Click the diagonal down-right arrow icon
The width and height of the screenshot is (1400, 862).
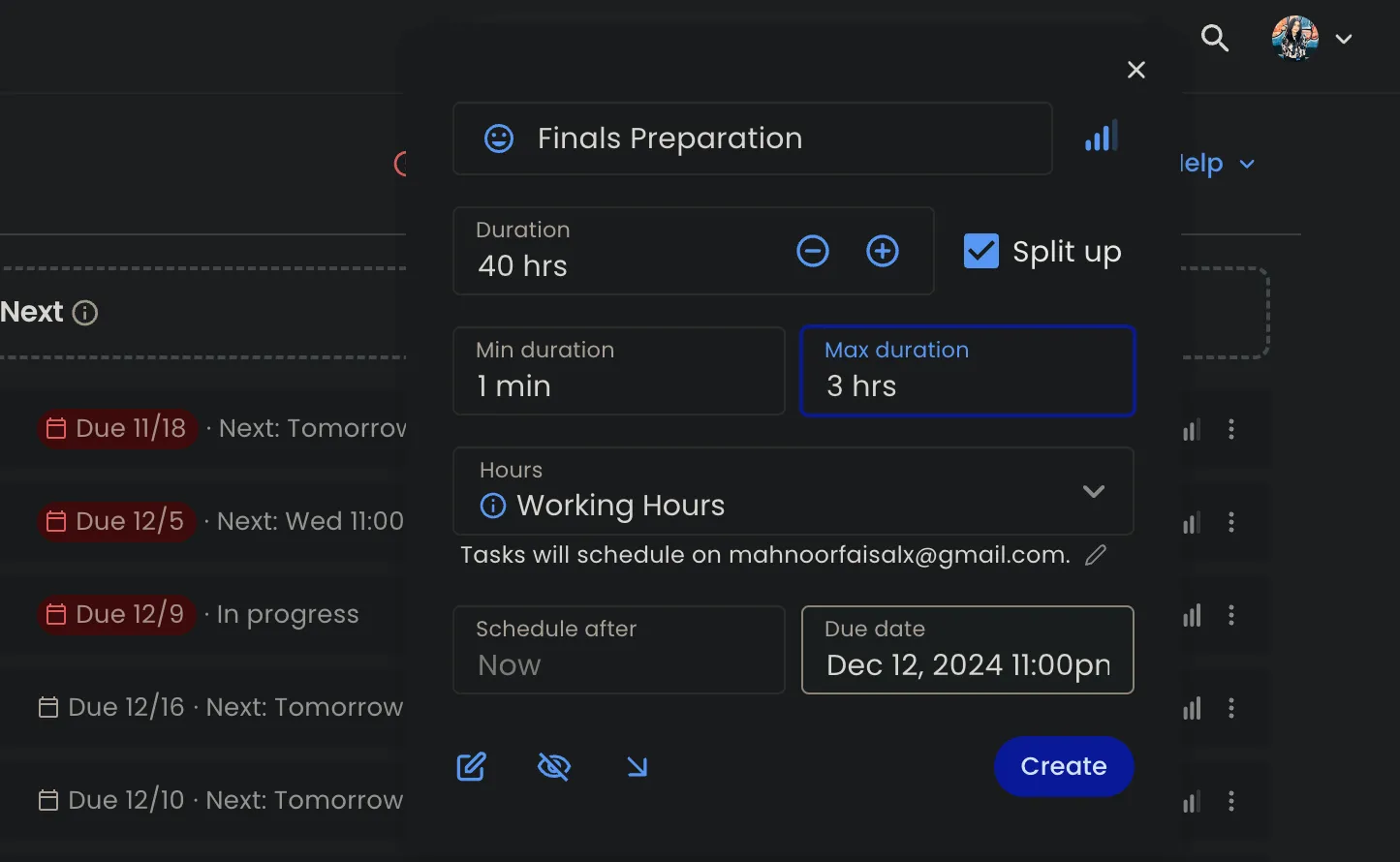point(637,767)
